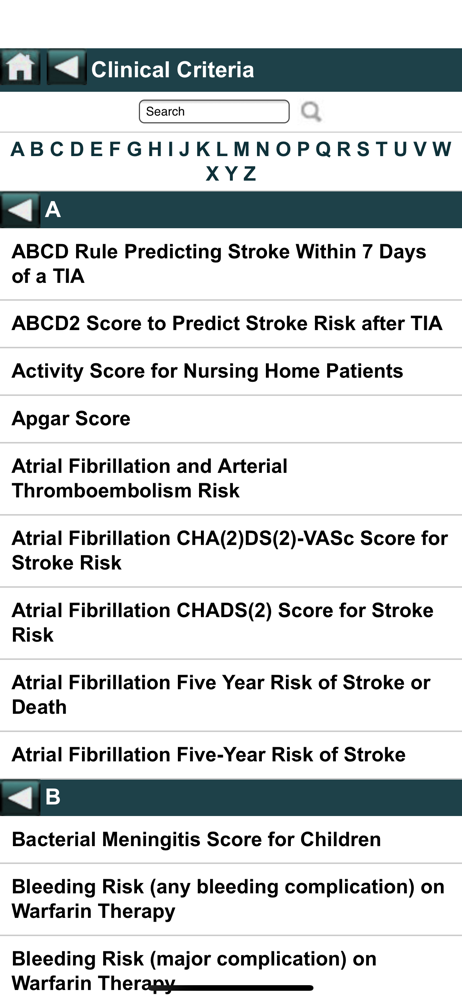Select letter H in the alphabet index
This screenshot has height=1000, width=462.
[x=155, y=149]
